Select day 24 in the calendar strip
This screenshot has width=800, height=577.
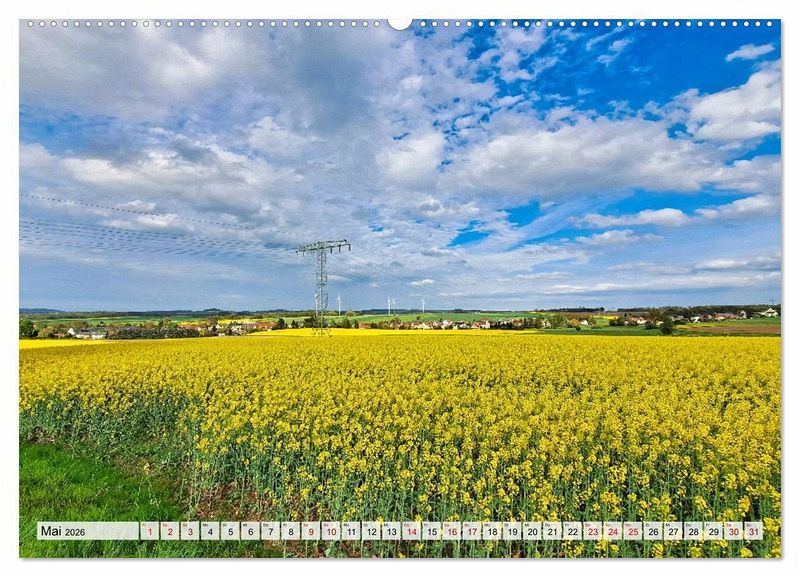[613, 531]
